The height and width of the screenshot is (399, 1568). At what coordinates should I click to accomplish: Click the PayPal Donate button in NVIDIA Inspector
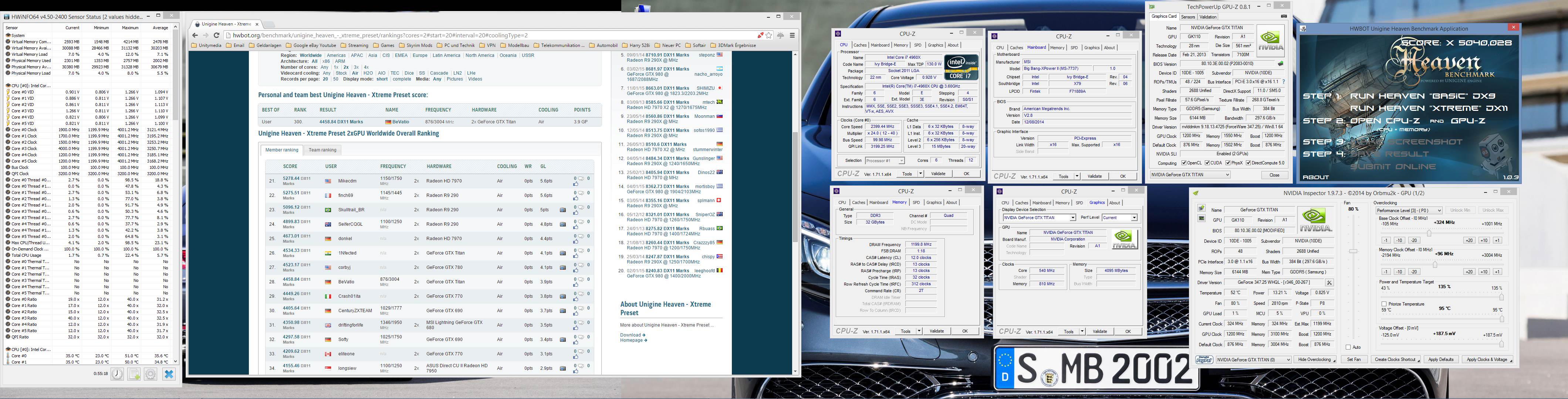click(1204, 359)
